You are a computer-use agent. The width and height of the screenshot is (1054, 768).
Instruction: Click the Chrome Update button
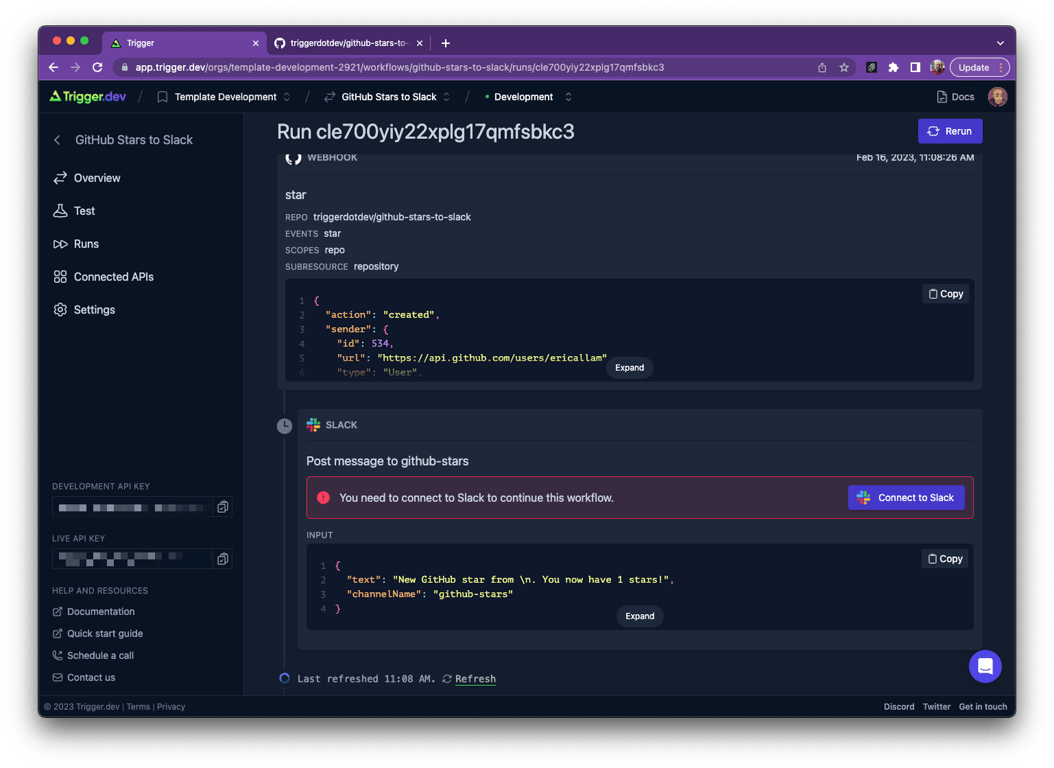pos(979,67)
